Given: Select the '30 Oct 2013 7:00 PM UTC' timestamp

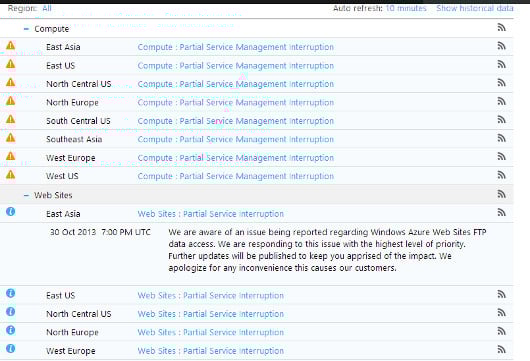Looking at the screenshot, I should pyautogui.click(x=100, y=232).
